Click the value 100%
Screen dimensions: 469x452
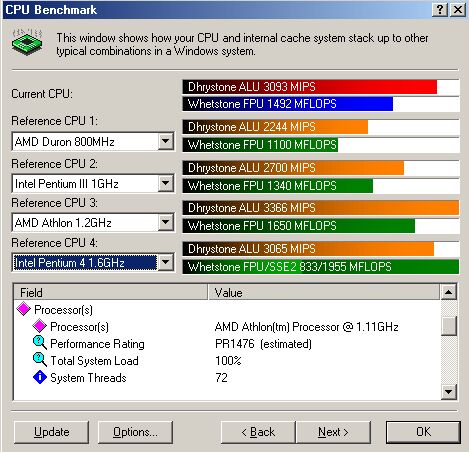coord(228,361)
